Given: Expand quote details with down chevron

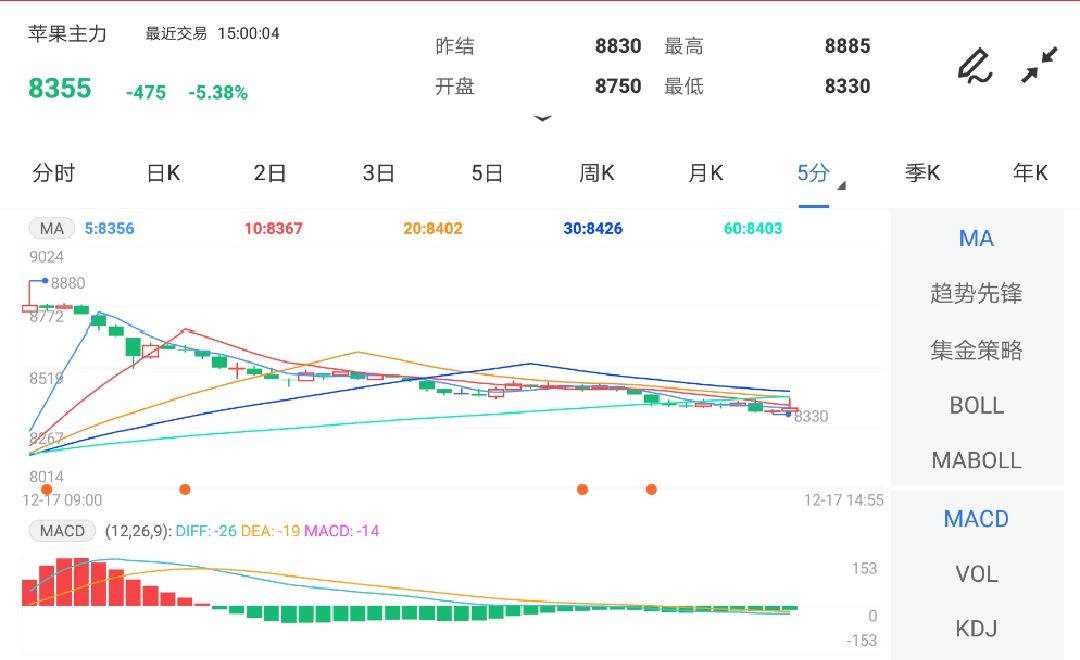Looking at the screenshot, I should click(x=543, y=118).
